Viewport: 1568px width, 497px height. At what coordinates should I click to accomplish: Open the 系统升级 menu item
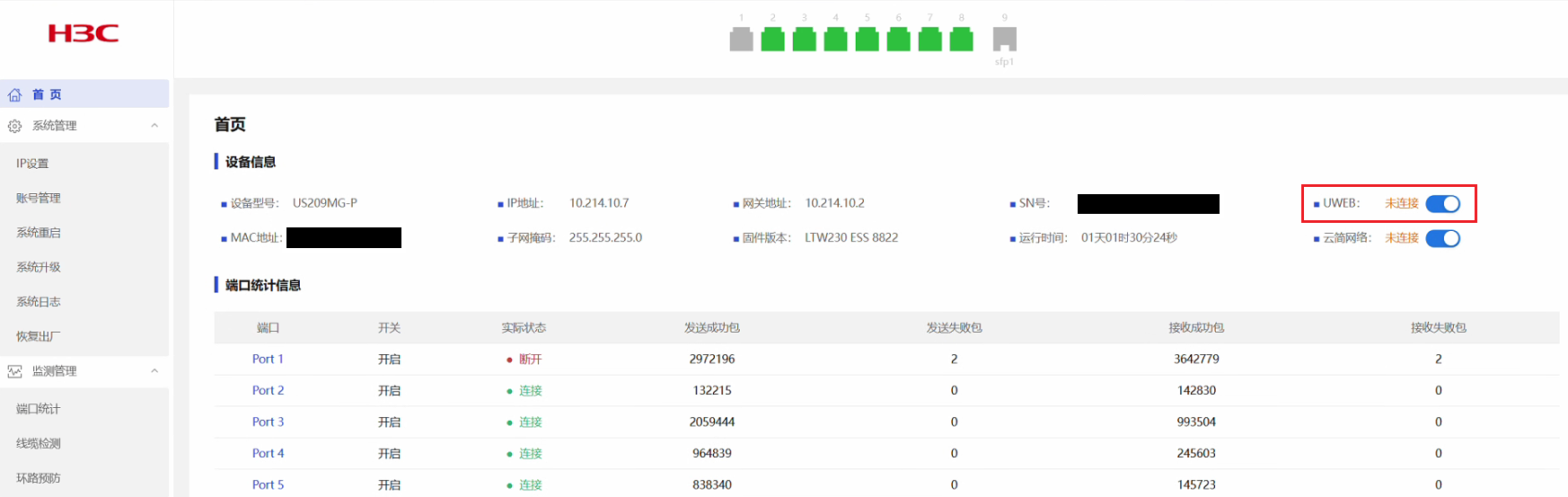[39, 267]
